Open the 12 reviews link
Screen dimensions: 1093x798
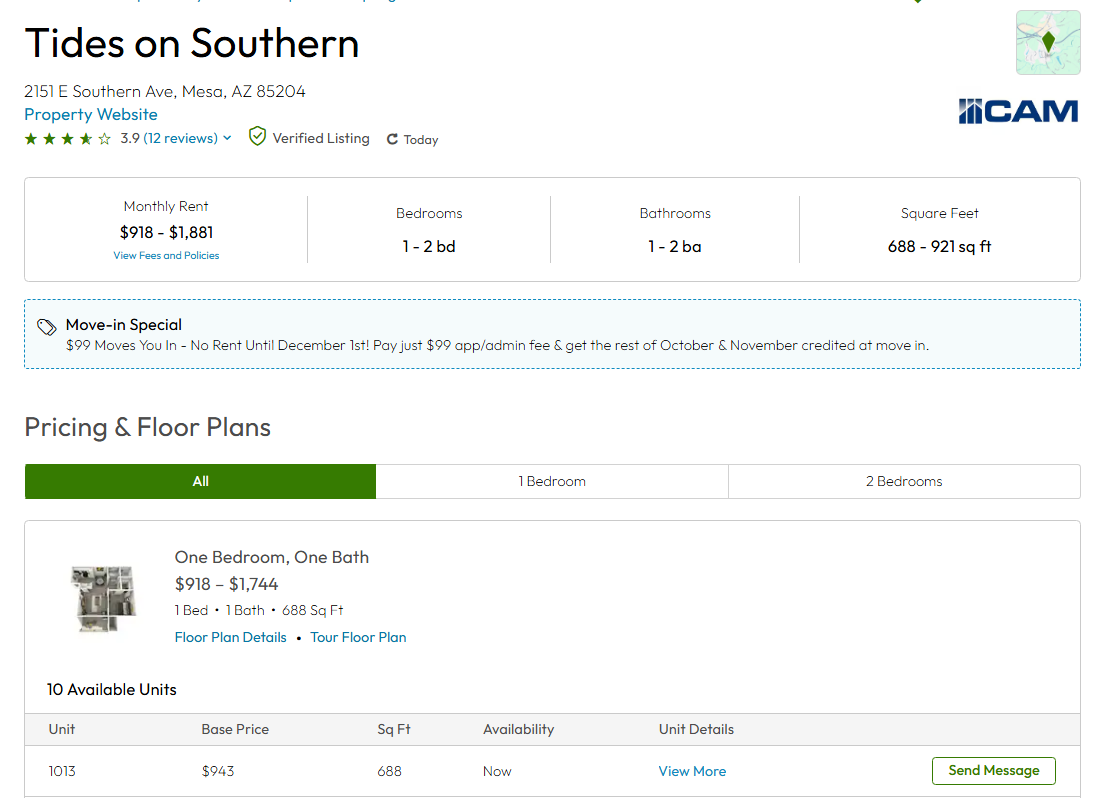pyautogui.click(x=181, y=138)
